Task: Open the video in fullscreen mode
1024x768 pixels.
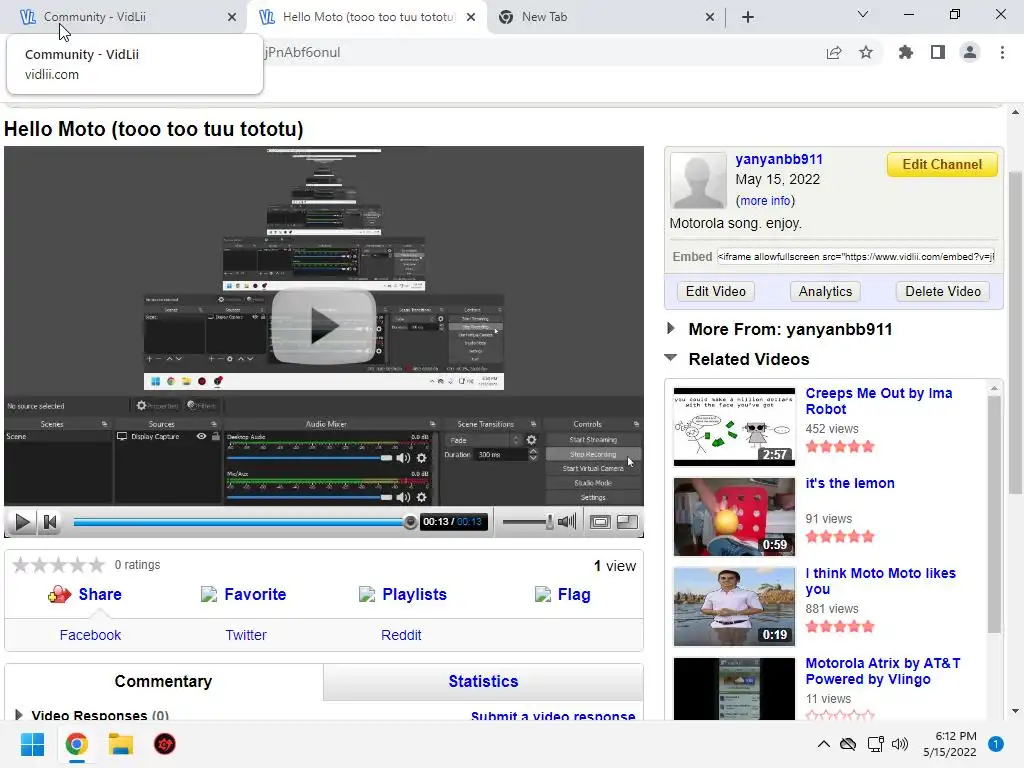Action: (627, 522)
